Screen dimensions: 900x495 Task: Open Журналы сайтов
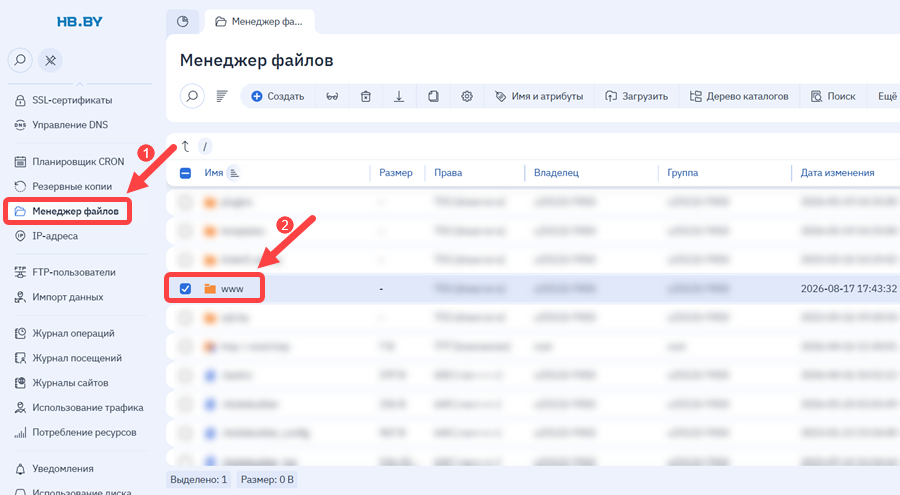70,382
